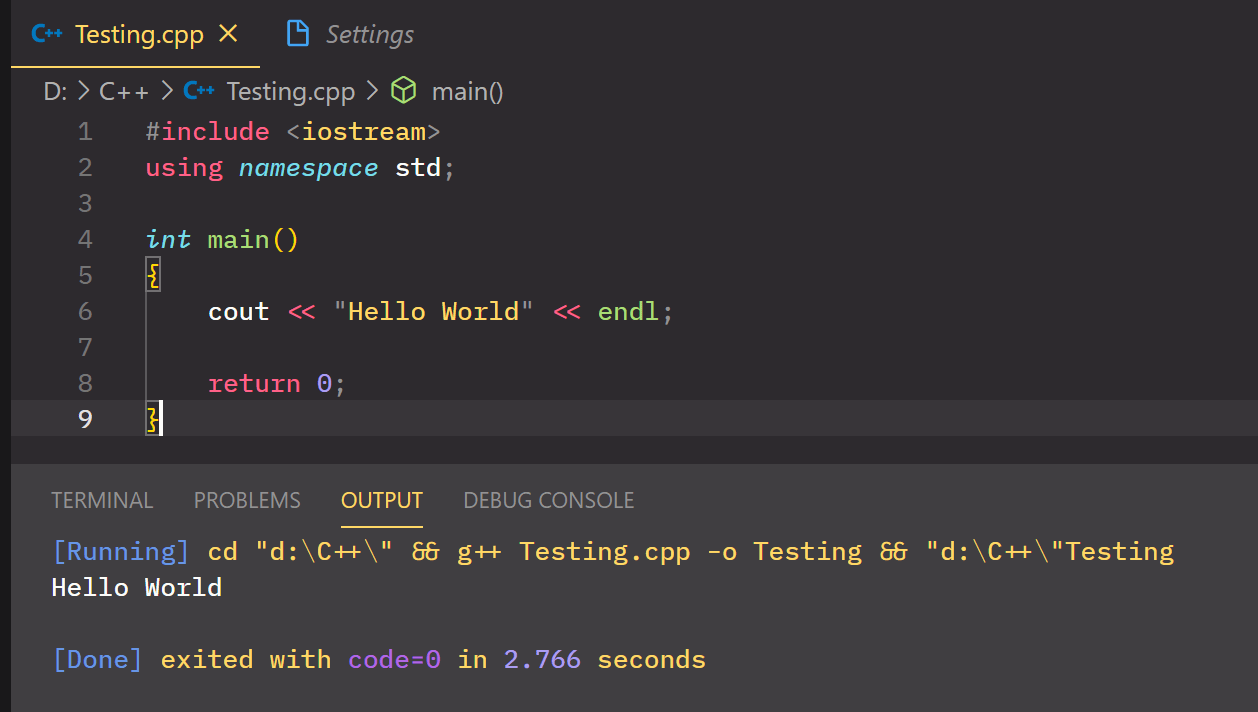The height and width of the screenshot is (712, 1258).
Task: Click the Settings file icon in the tab bar
Action: (x=297, y=33)
